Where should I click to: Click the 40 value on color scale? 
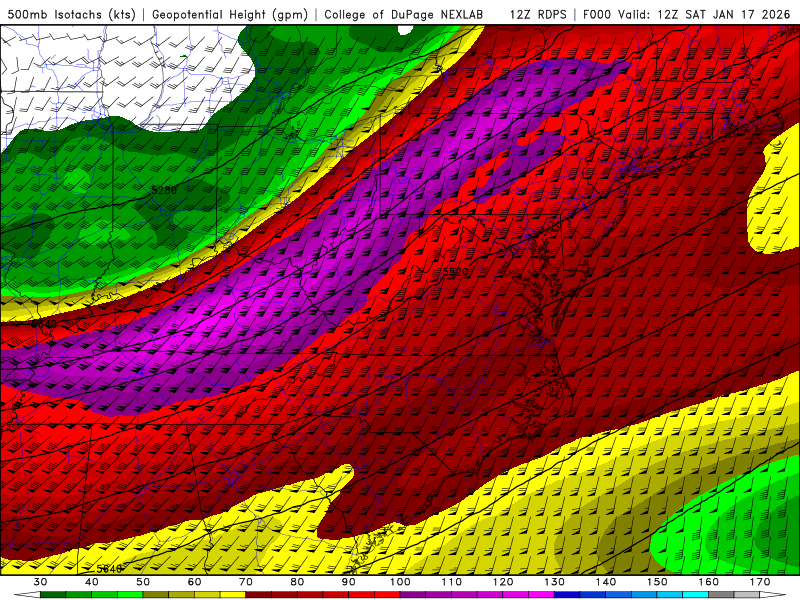coord(91,582)
